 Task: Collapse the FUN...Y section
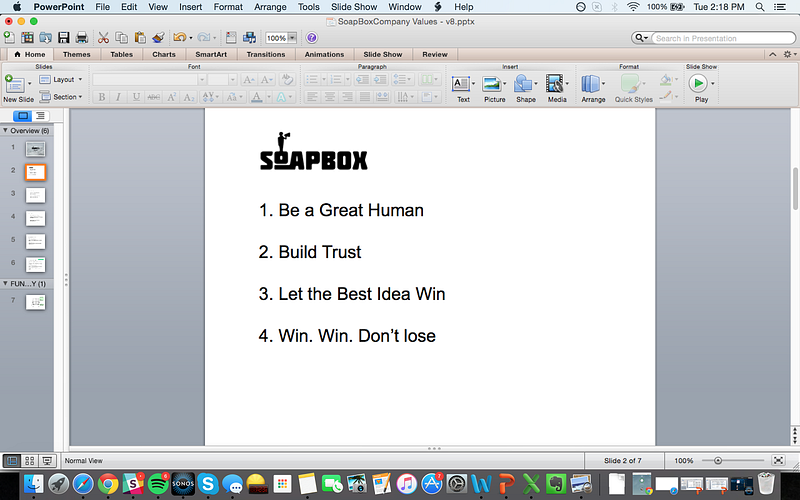click(5, 283)
